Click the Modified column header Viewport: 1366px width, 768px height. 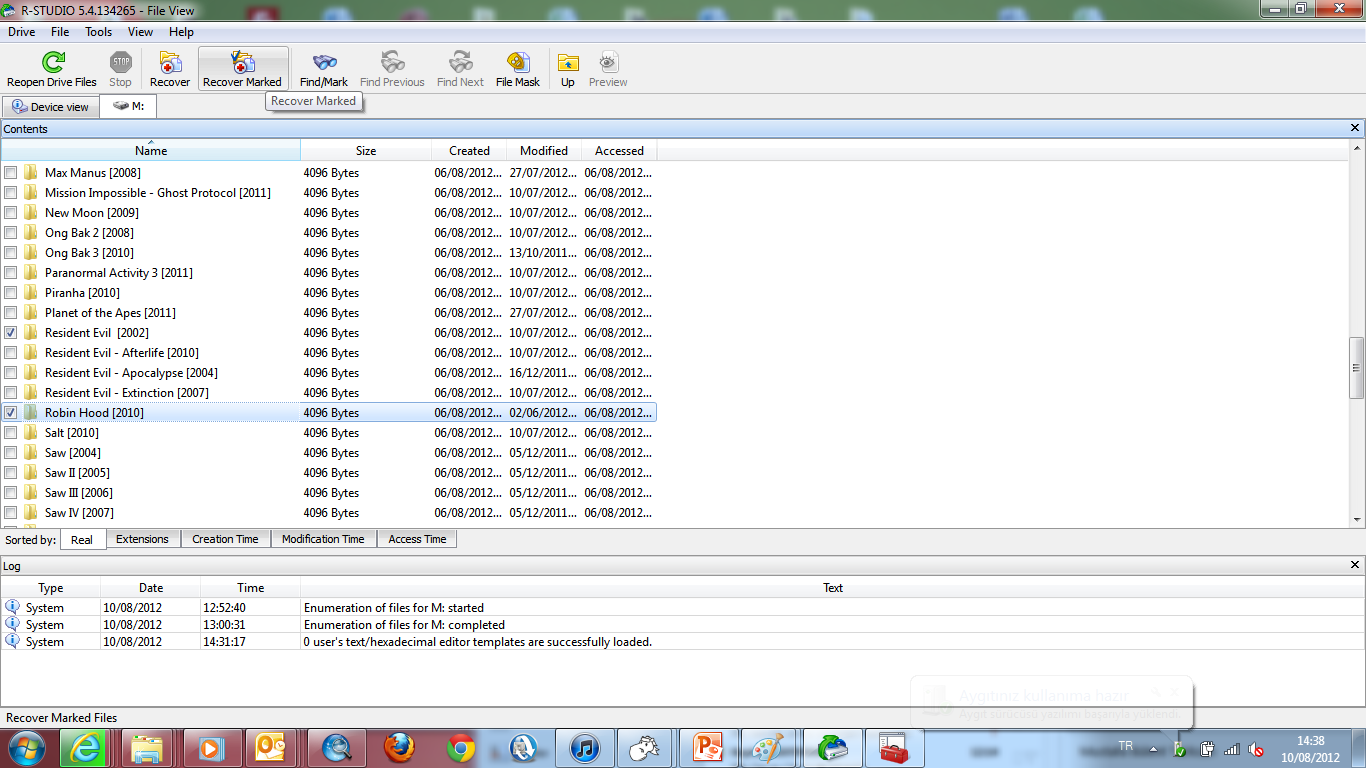[x=544, y=151]
